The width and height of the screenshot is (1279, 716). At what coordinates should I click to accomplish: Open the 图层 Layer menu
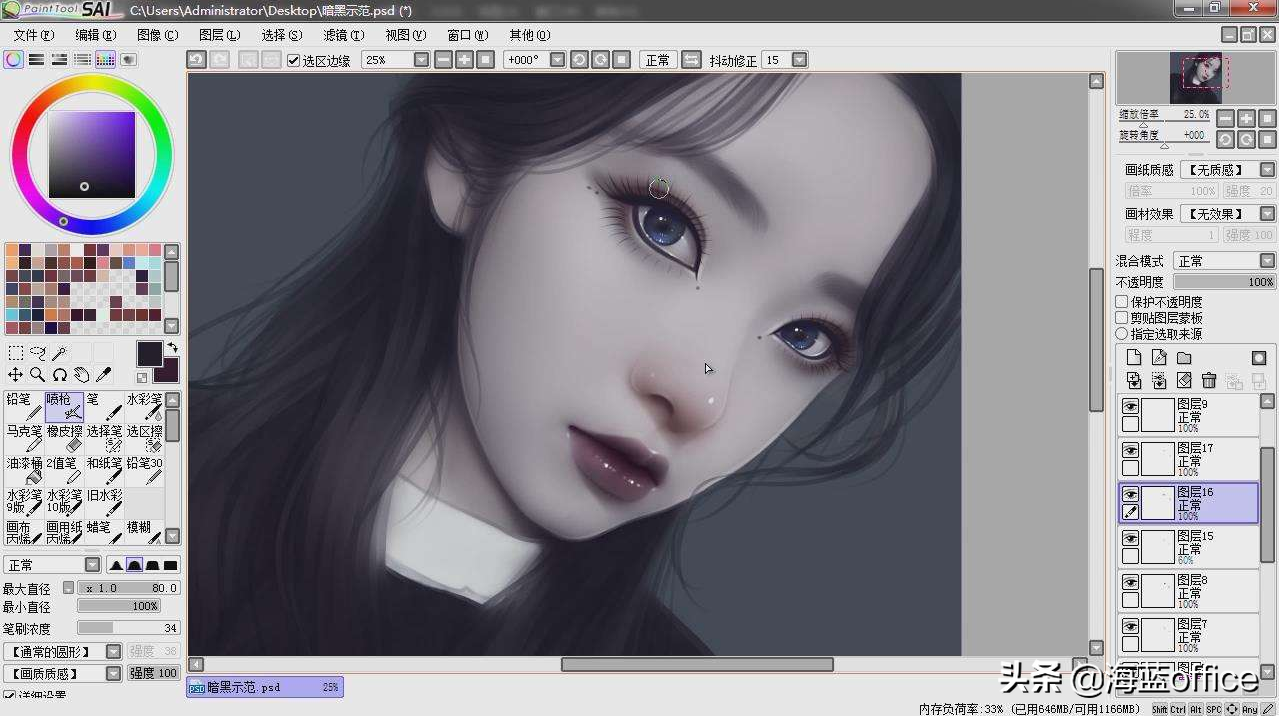[x=219, y=35]
